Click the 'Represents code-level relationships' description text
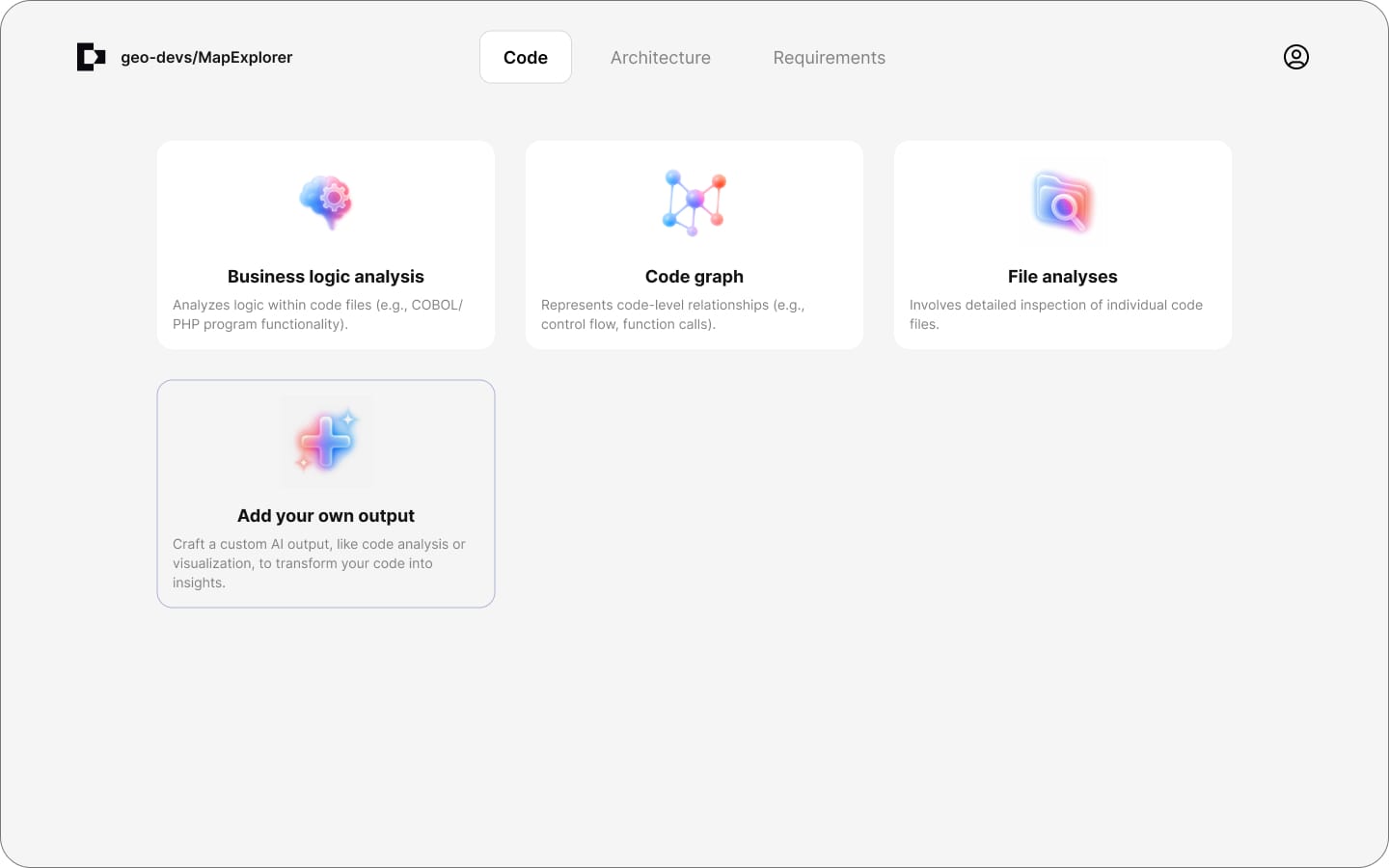The image size is (1389, 868). tap(672, 314)
